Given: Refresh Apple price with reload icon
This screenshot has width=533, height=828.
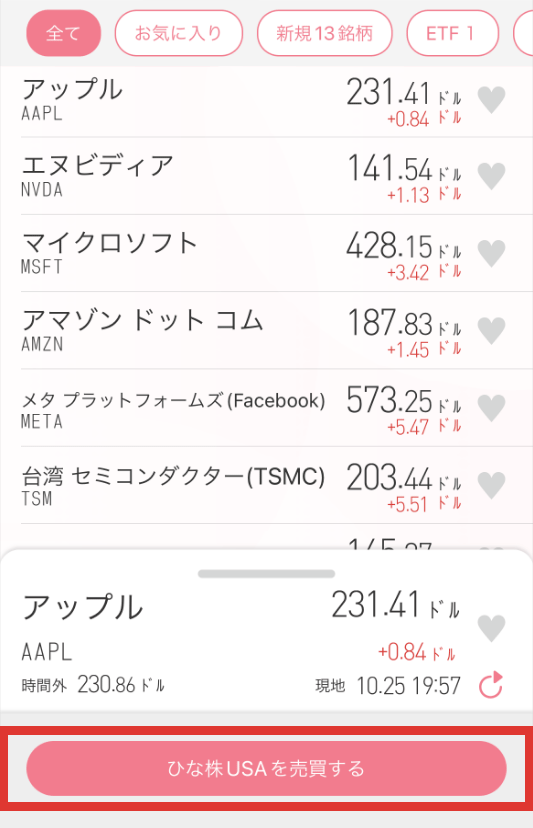Looking at the screenshot, I should pos(491,685).
